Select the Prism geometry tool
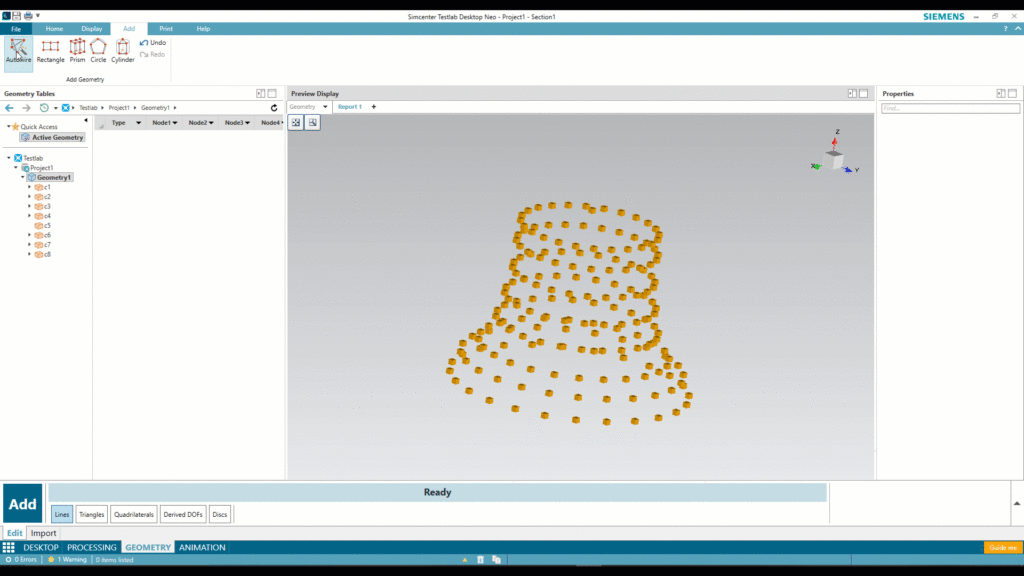Viewport: 1024px width, 576px height. tap(78, 50)
